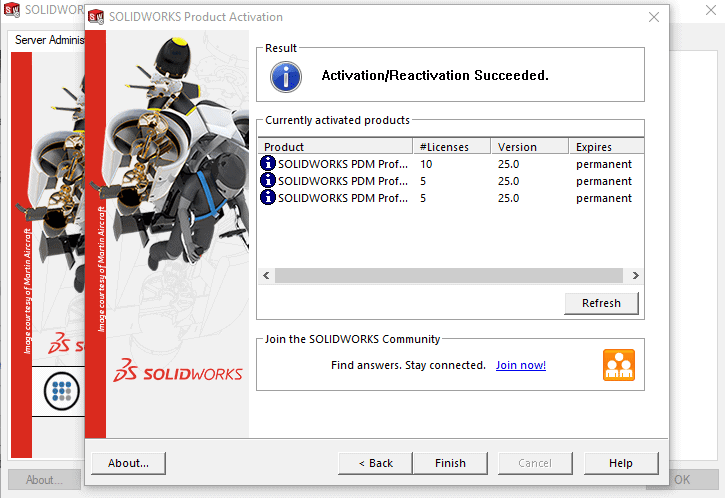The width and height of the screenshot is (725, 498).
Task: Click Finish to complete activation
Action: click(450, 463)
